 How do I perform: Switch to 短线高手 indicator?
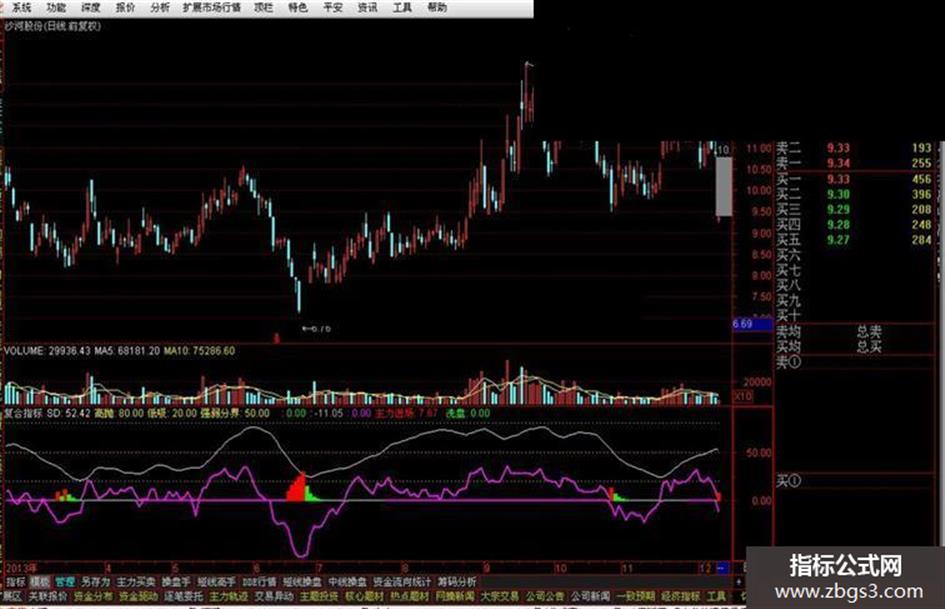pos(216,582)
